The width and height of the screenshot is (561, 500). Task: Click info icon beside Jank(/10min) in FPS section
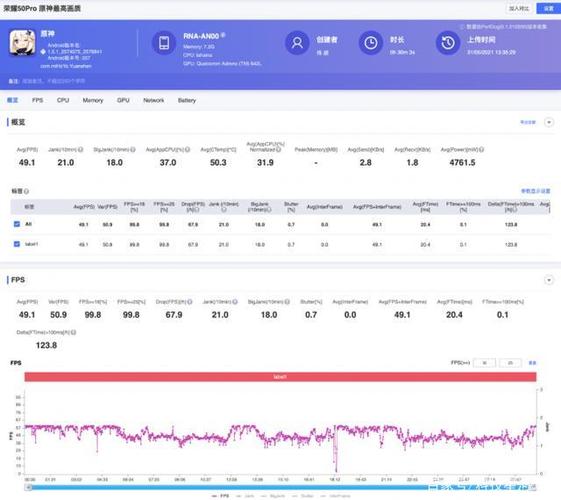pos(235,302)
